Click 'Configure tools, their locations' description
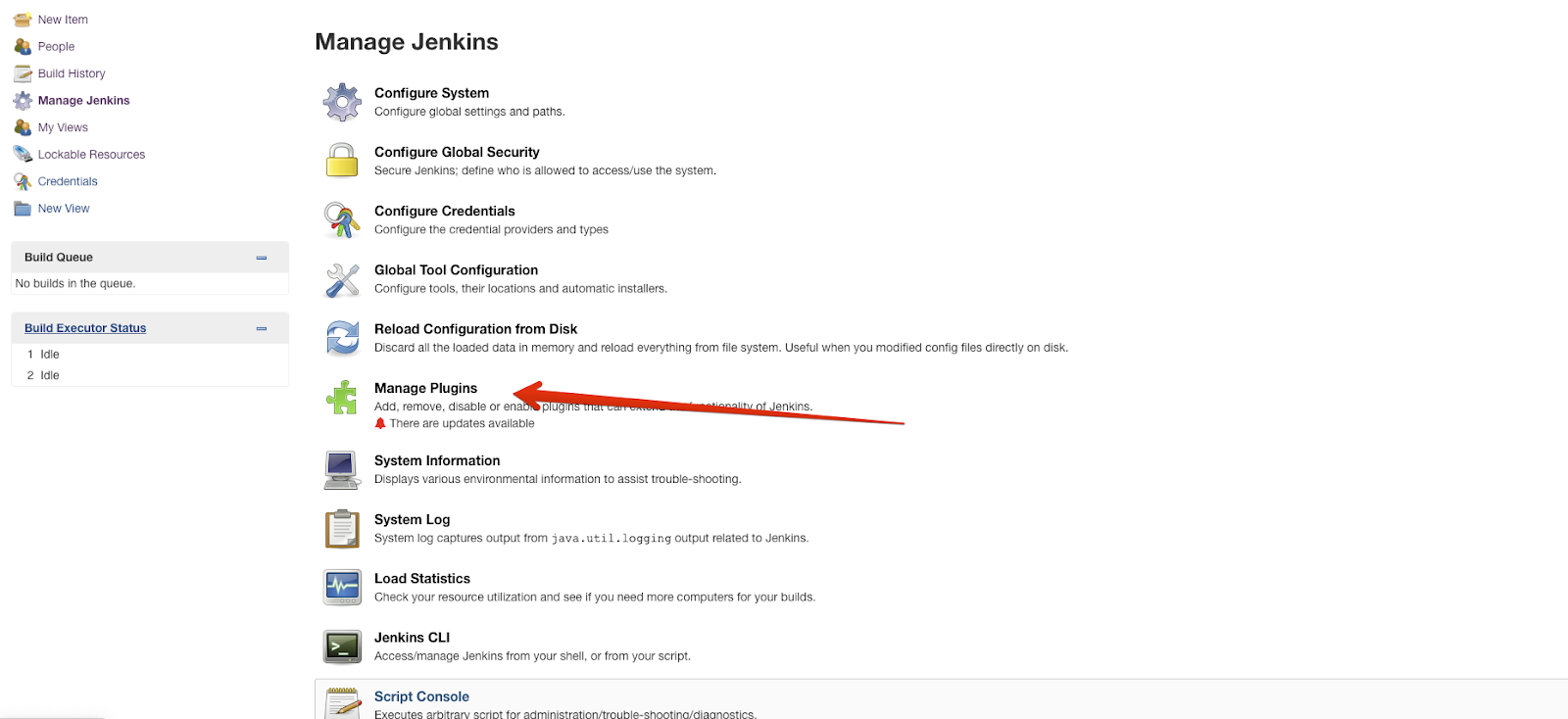 520,288
